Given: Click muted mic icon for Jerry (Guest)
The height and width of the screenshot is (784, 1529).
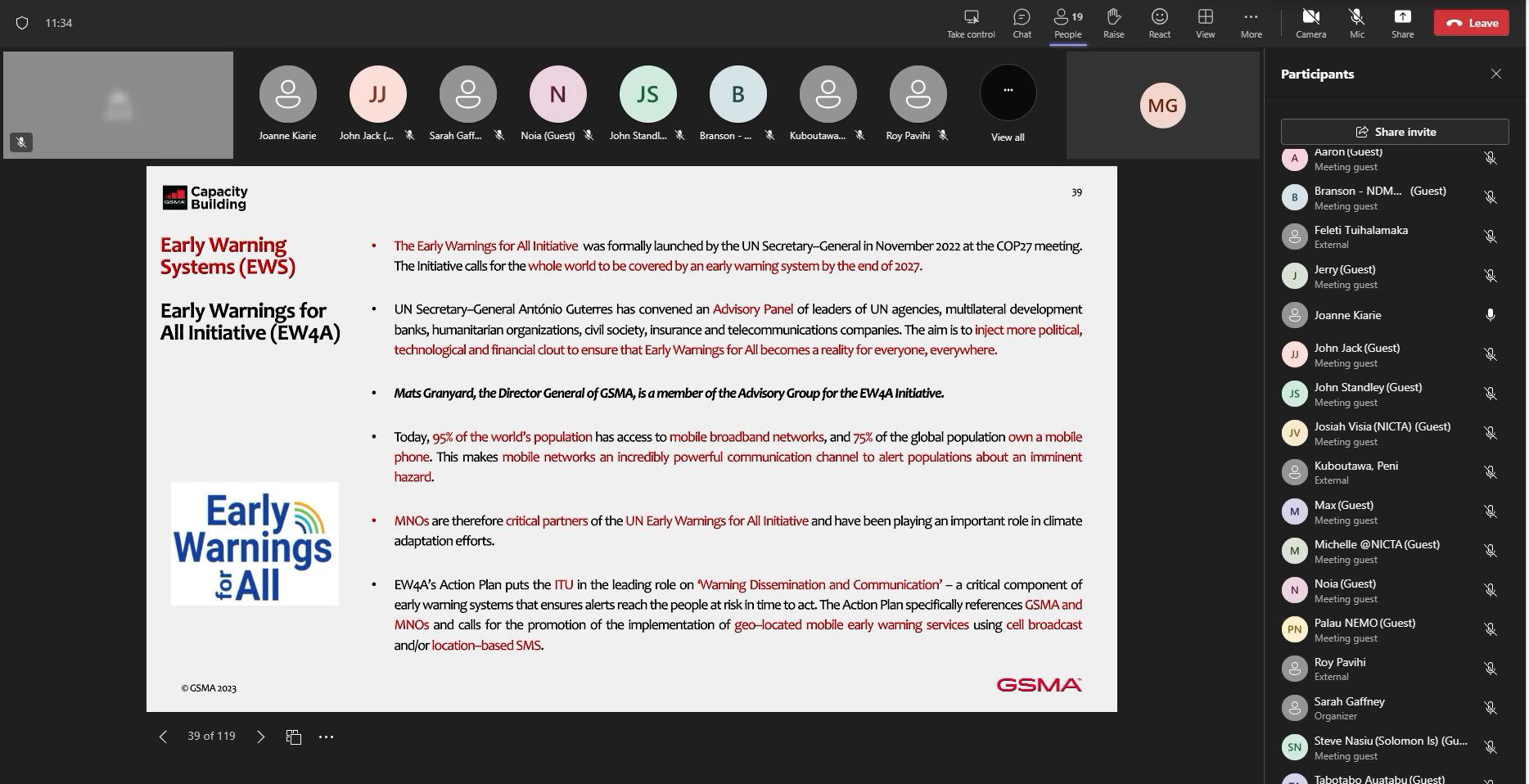Looking at the screenshot, I should (x=1491, y=276).
